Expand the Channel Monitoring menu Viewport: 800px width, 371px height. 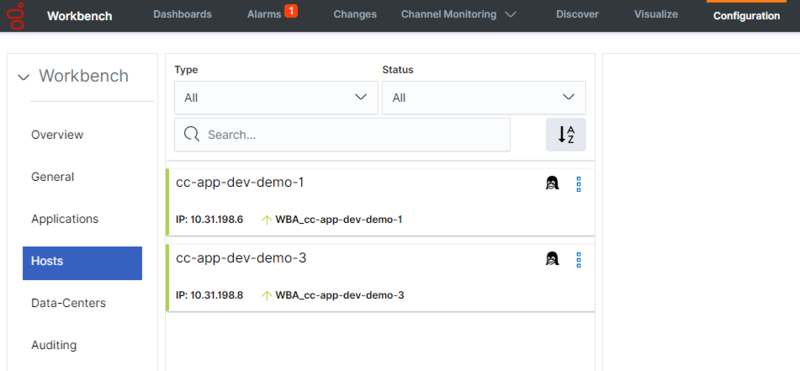coord(459,14)
